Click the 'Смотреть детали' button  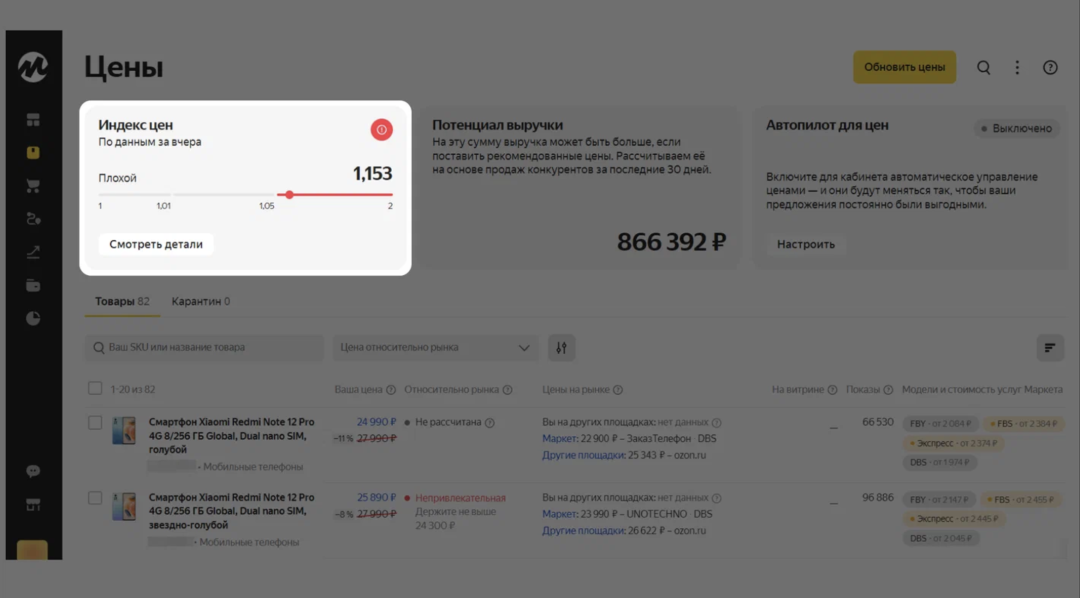pyautogui.click(x=156, y=245)
